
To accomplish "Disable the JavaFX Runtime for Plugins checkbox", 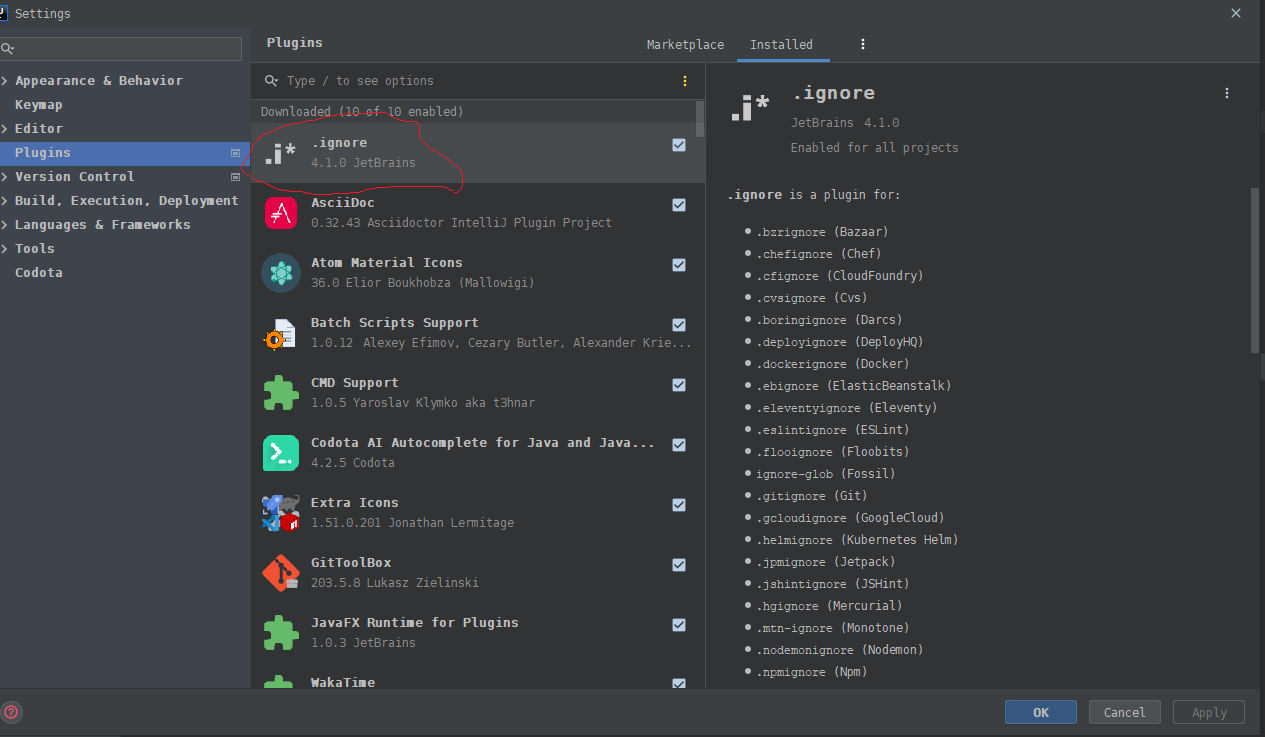I will tap(679, 625).
